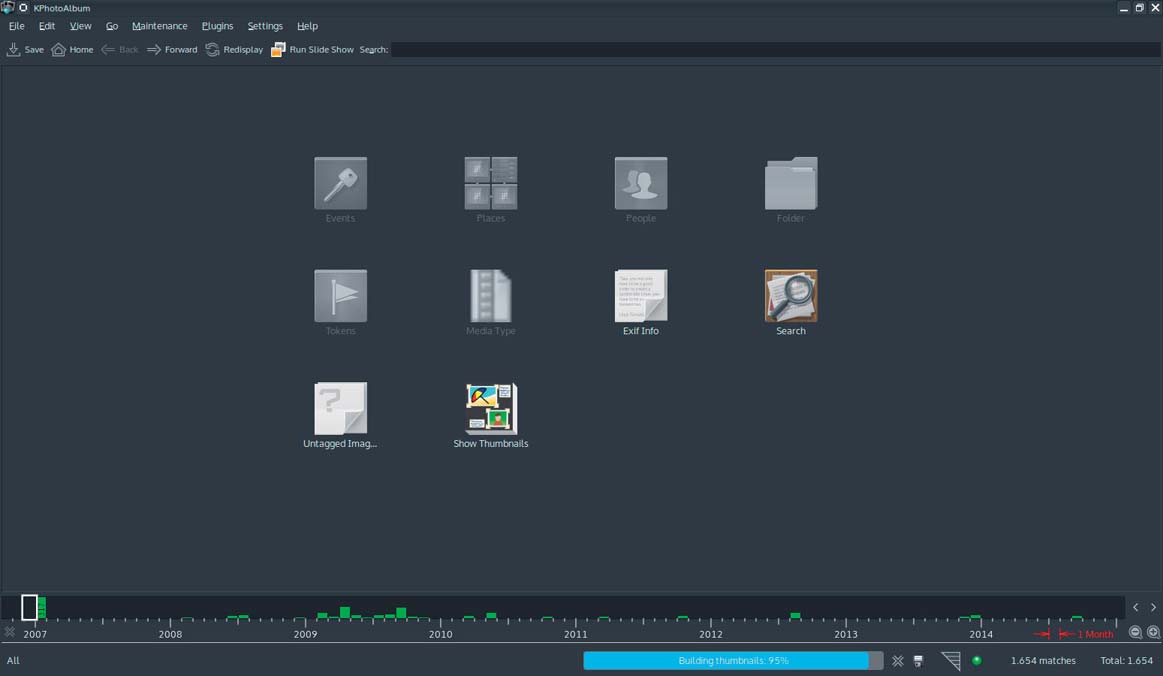Show Untagged Images

pos(340,416)
